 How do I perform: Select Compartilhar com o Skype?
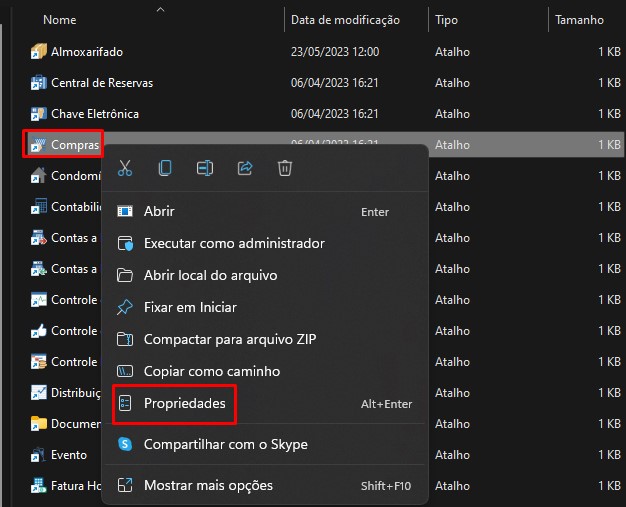tap(265, 444)
